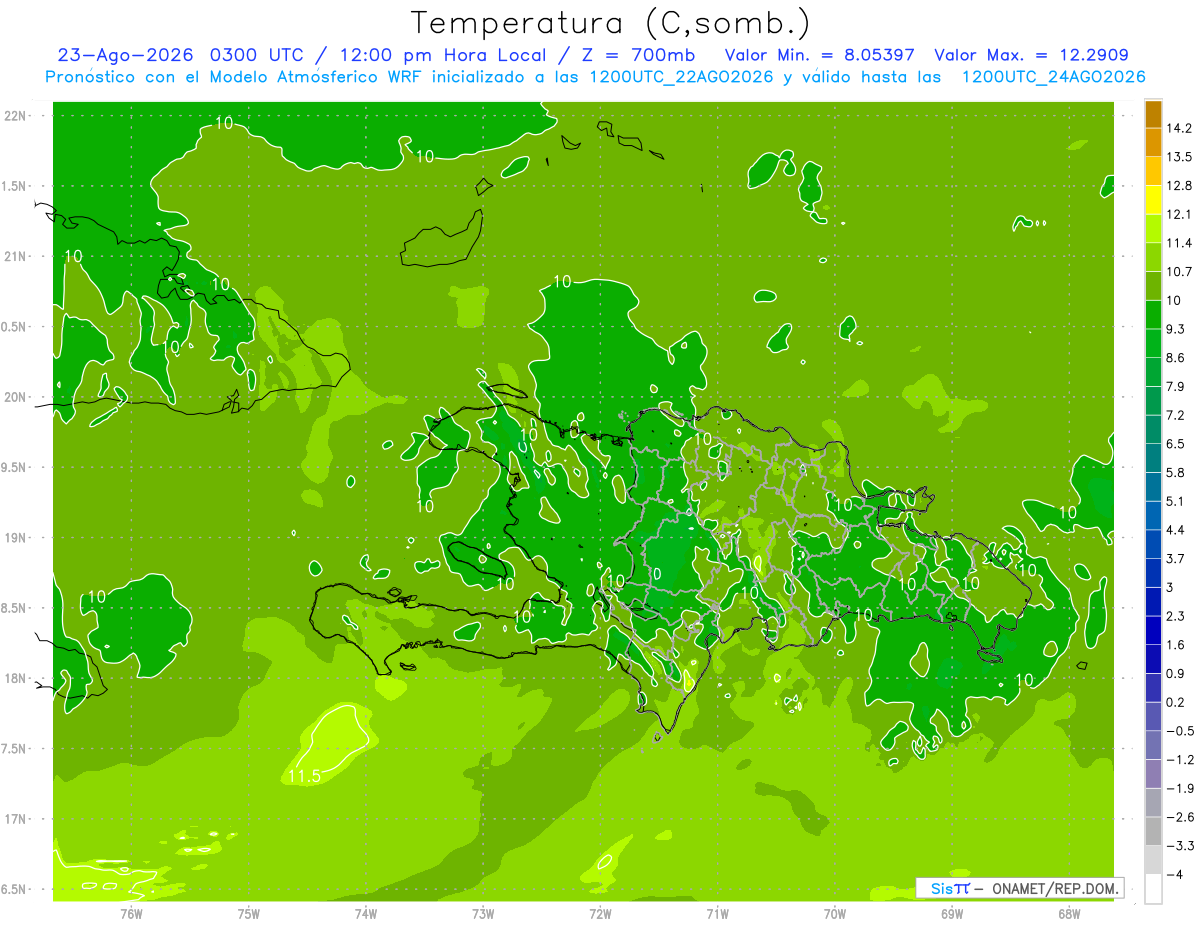Click the "Valor Max. = 12.2909" value
Image resolution: width=1200 pixels, height=927 pixels.
(1031, 55)
